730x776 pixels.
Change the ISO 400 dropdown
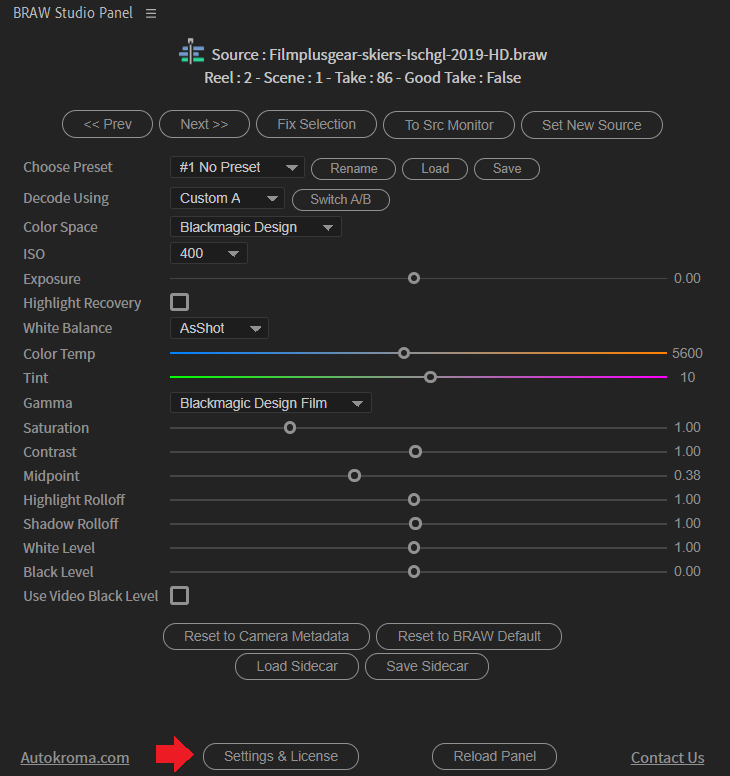tap(208, 253)
